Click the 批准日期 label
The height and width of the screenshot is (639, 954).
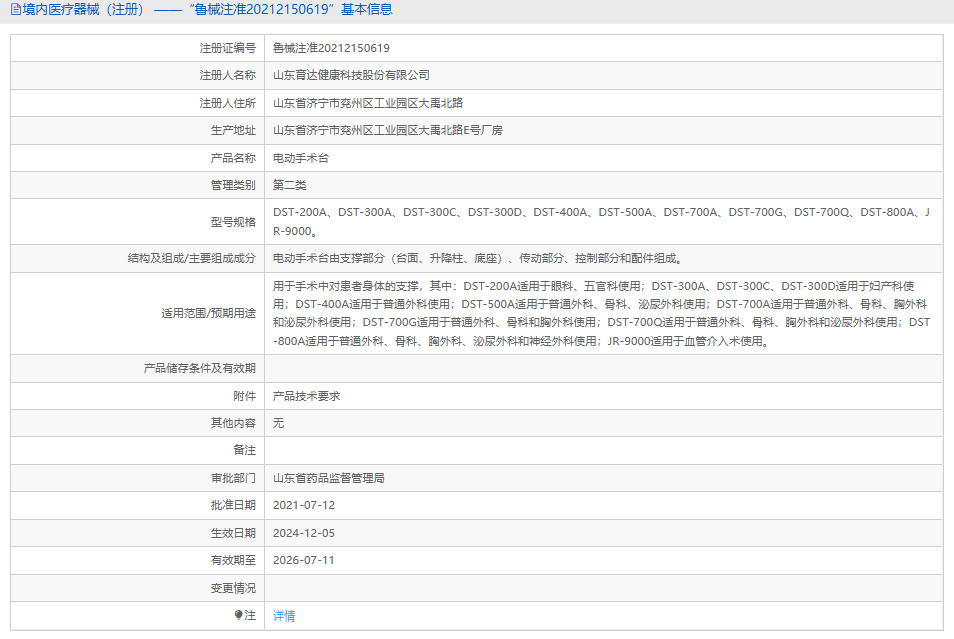pyautogui.click(x=233, y=505)
